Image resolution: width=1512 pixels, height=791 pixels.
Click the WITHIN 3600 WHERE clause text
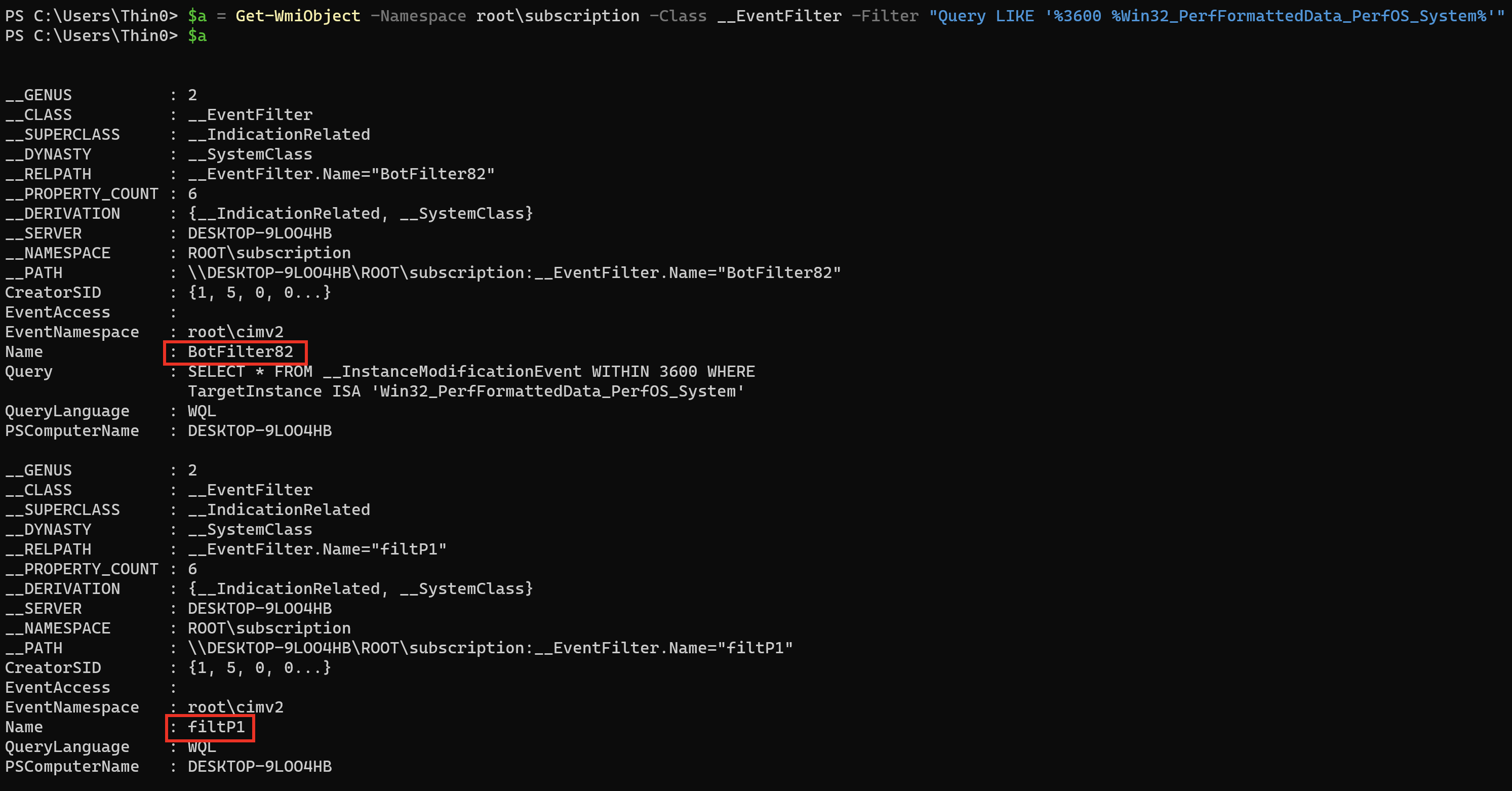click(672, 372)
